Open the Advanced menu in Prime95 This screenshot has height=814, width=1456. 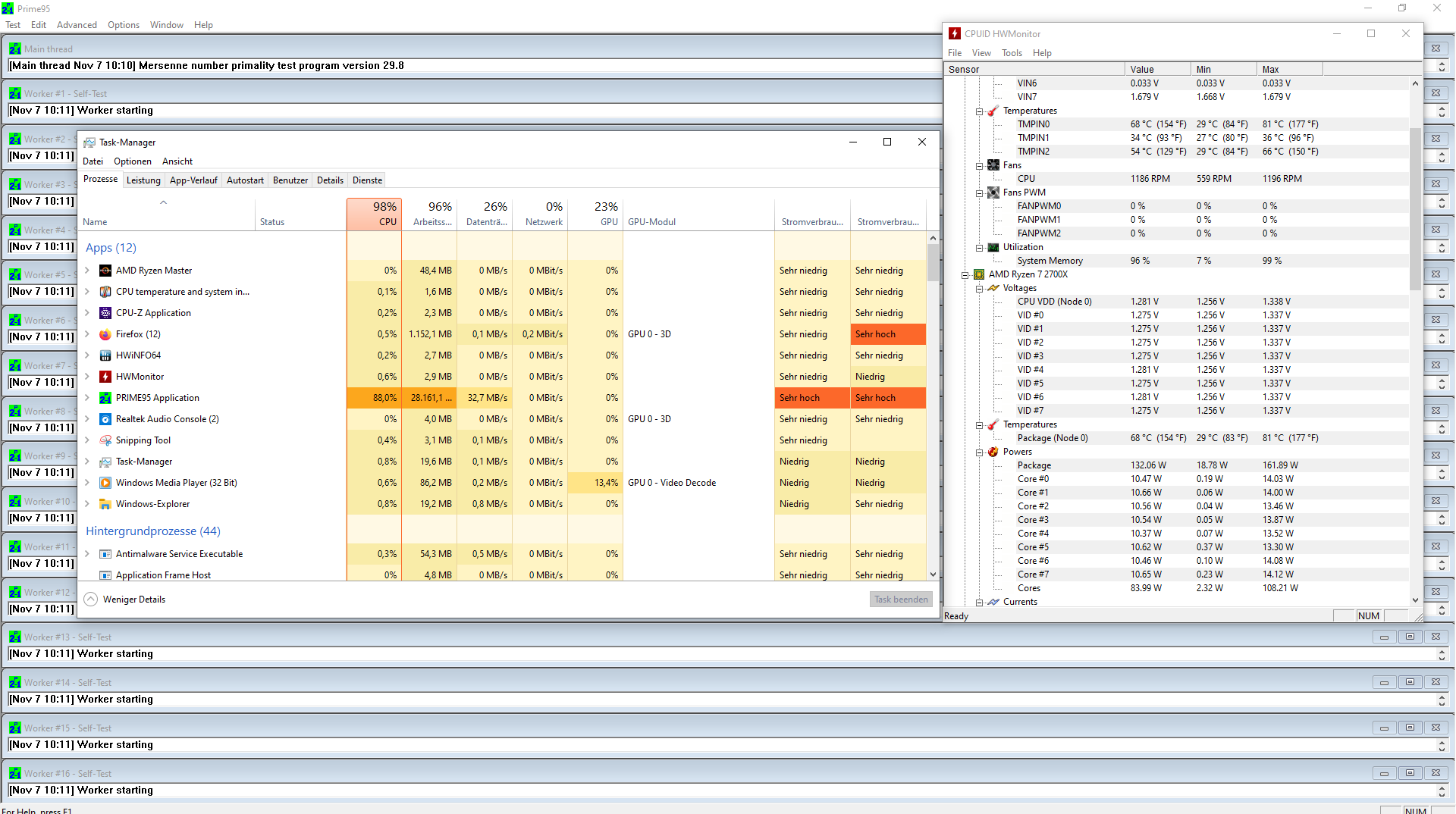[x=77, y=25]
